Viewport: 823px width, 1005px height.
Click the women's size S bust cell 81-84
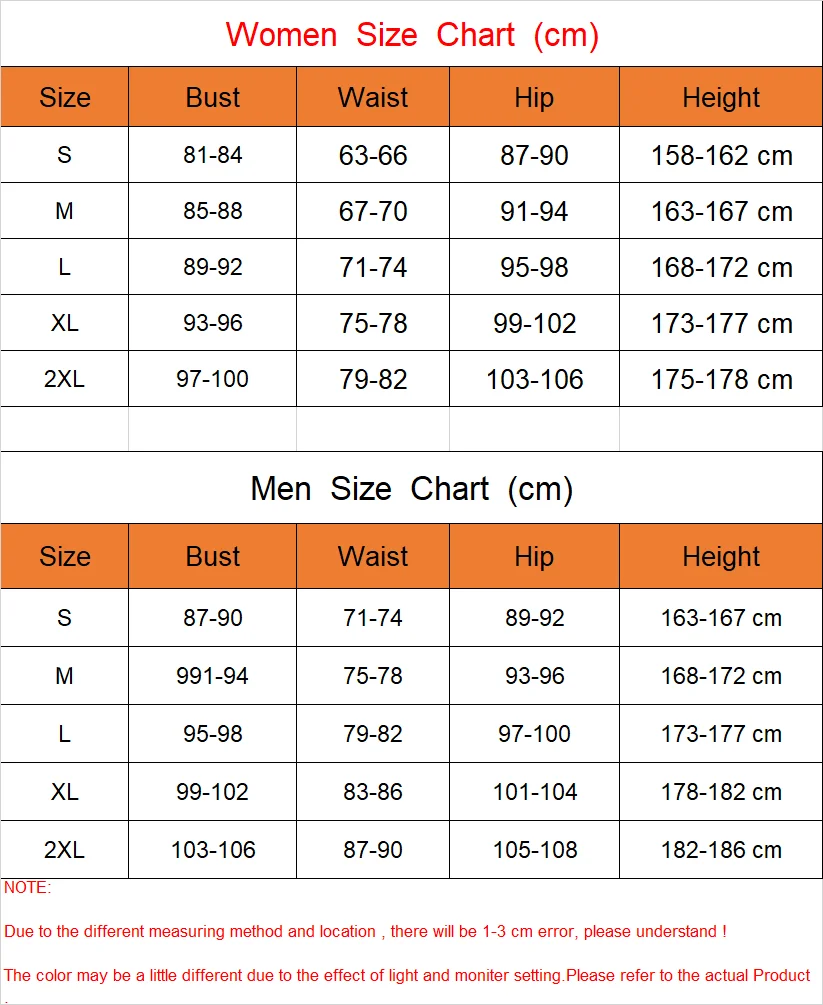213,155
